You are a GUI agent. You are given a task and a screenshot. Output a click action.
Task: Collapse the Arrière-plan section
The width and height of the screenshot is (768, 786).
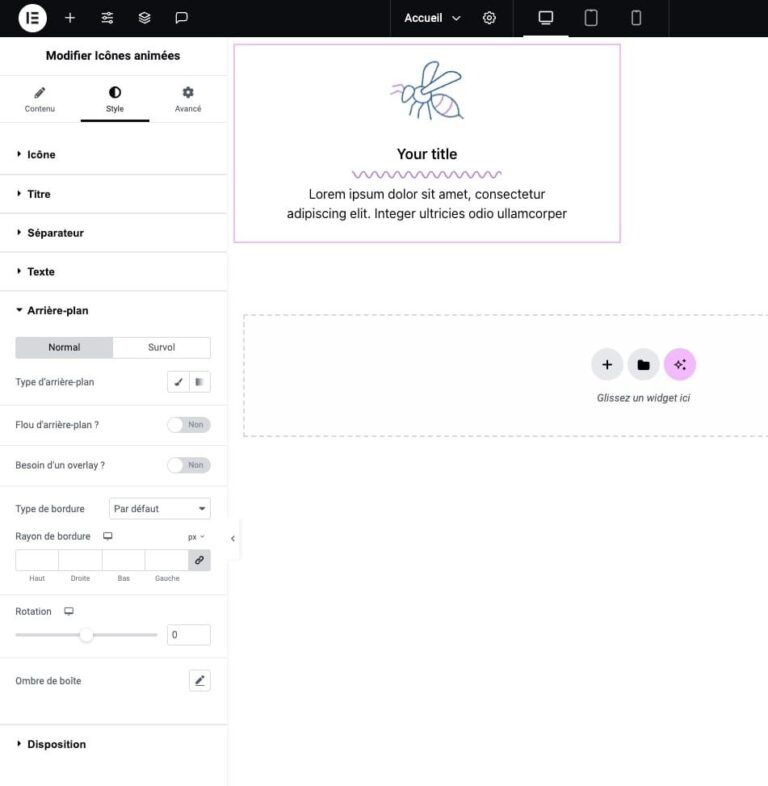click(113, 310)
